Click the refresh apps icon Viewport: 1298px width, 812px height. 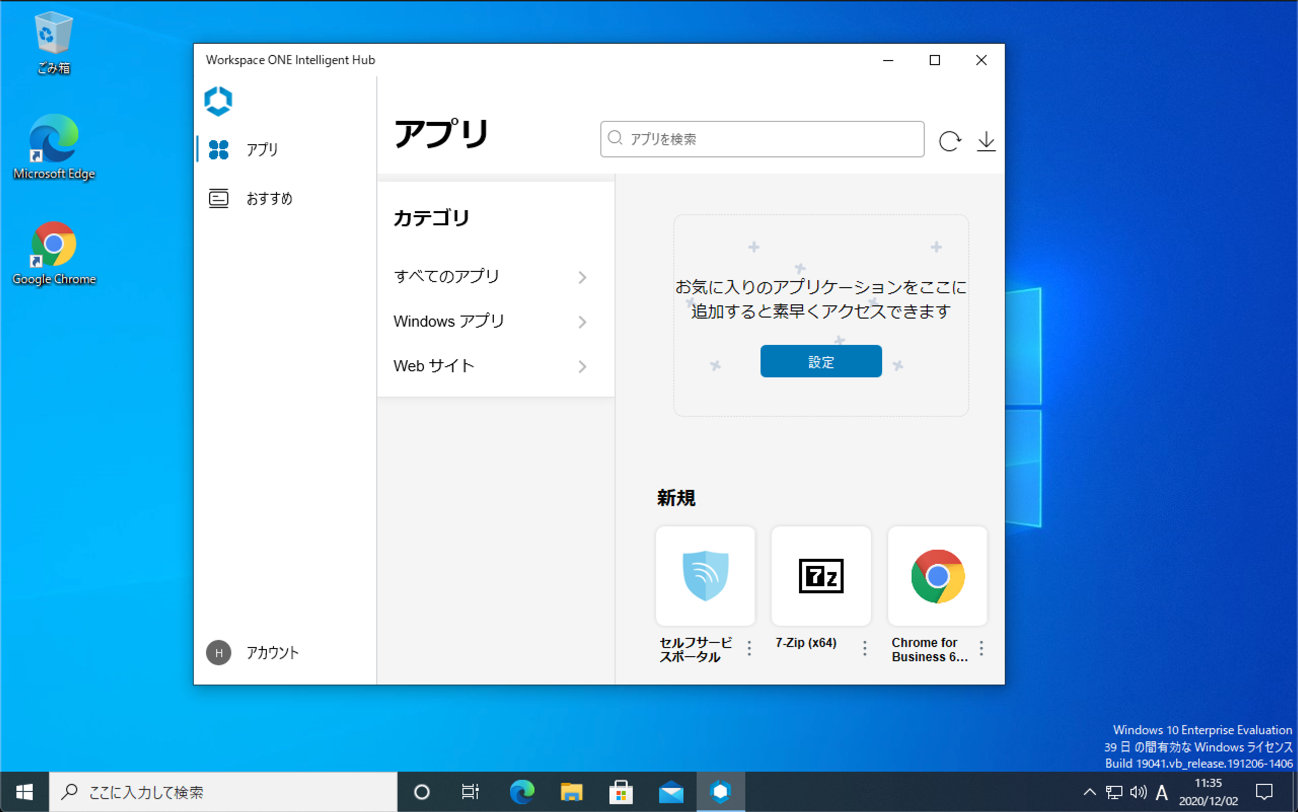(950, 141)
